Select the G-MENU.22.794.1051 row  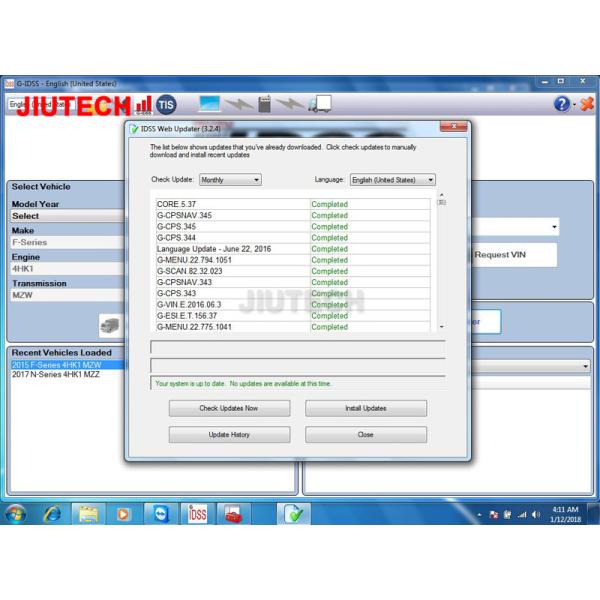(293, 260)
